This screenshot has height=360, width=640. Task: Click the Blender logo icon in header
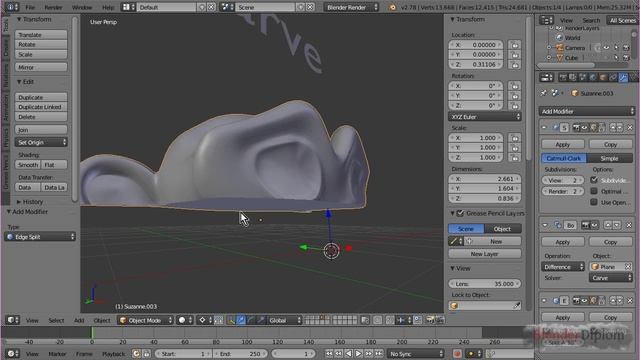point(393,7)
